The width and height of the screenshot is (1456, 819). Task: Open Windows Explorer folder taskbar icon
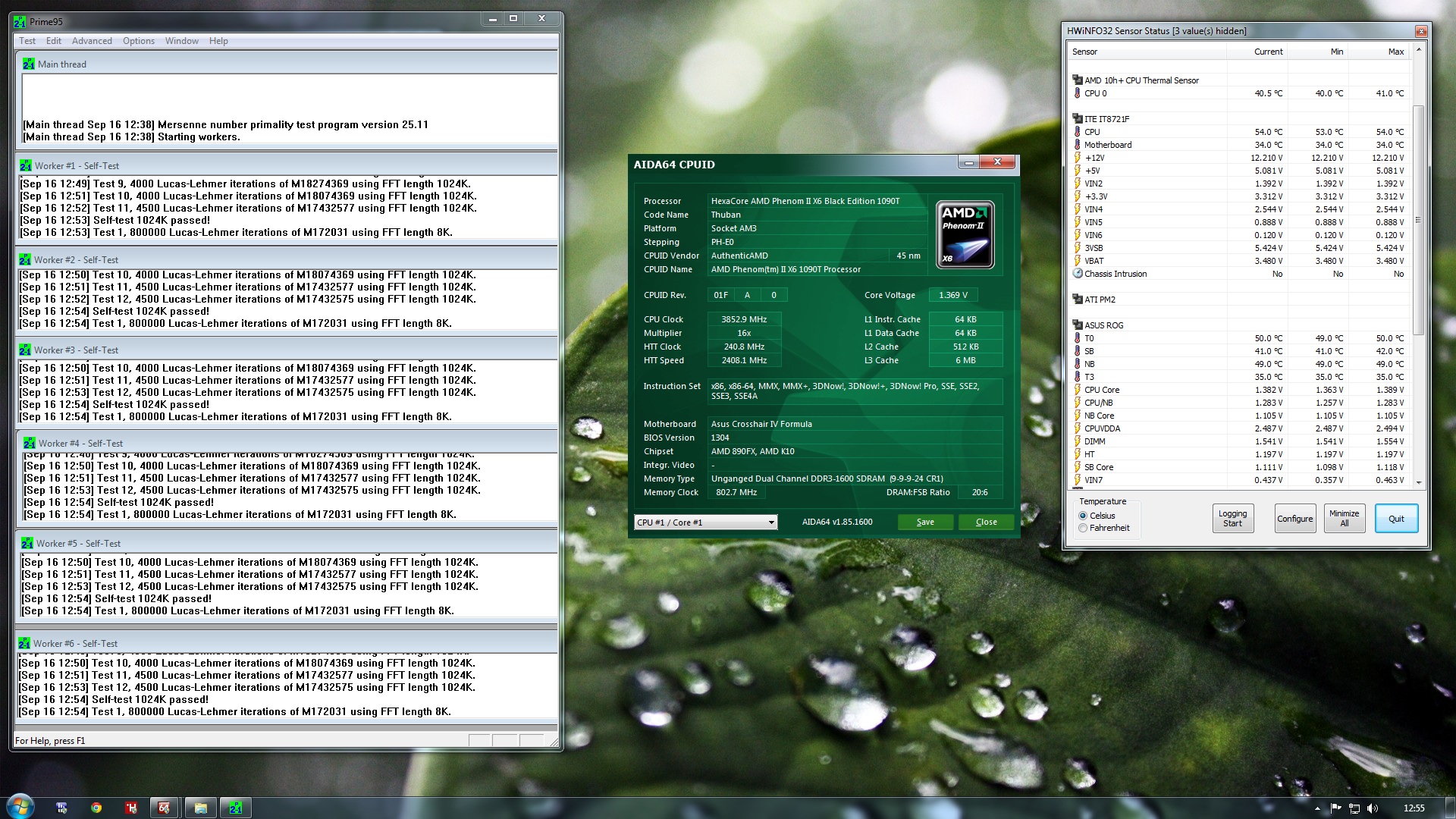click(201, 808)
